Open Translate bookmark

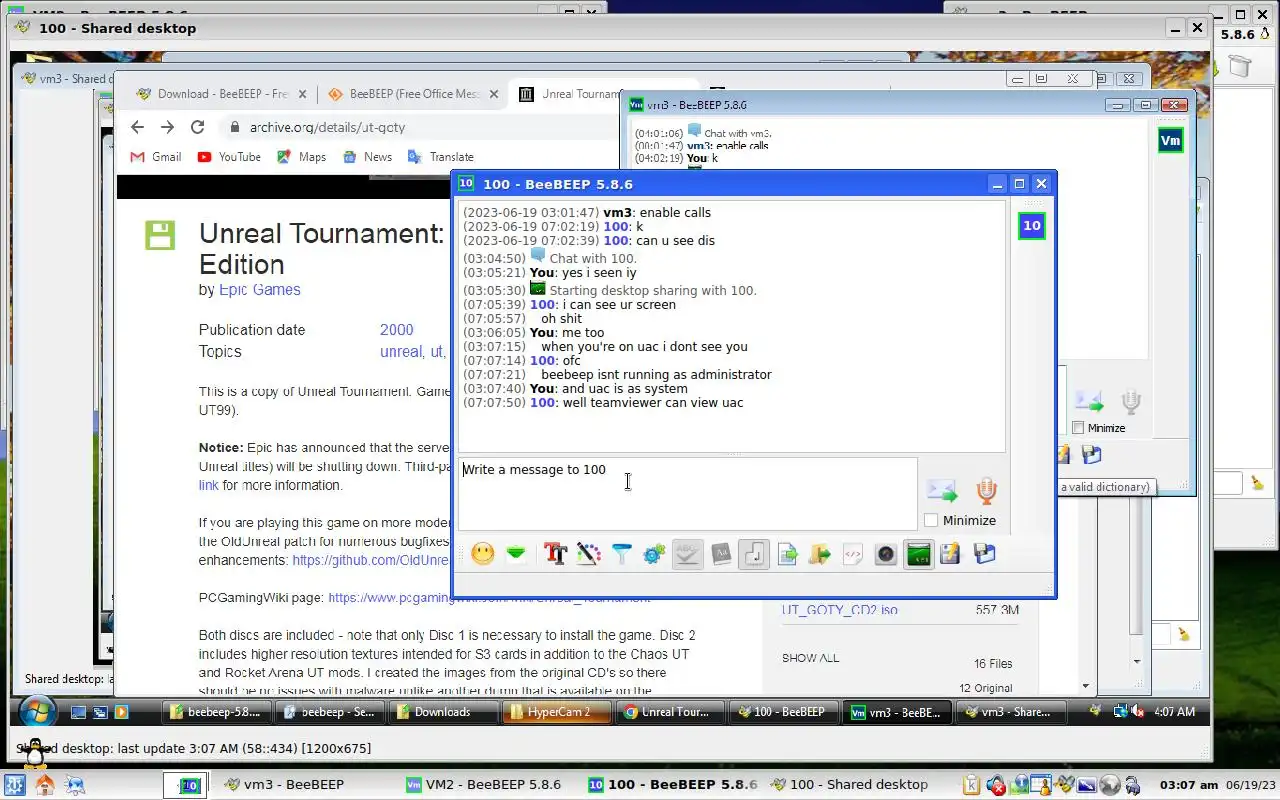coord(440,157)
